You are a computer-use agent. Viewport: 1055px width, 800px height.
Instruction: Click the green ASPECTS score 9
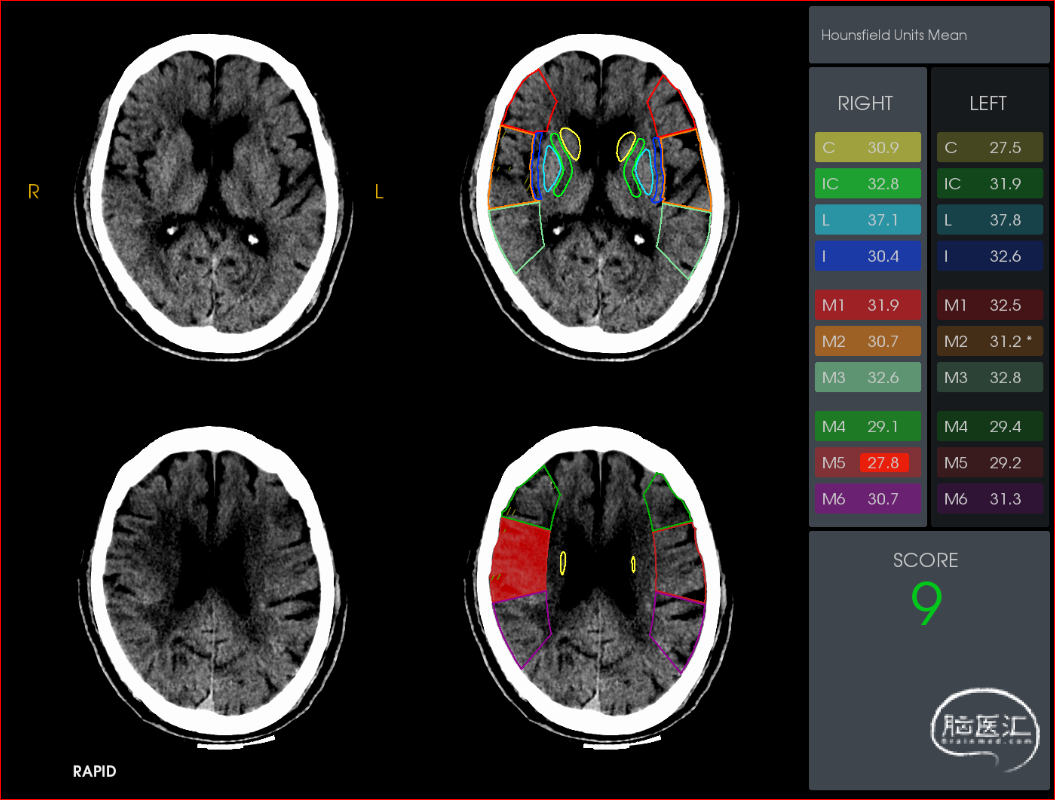click(926, 604)
